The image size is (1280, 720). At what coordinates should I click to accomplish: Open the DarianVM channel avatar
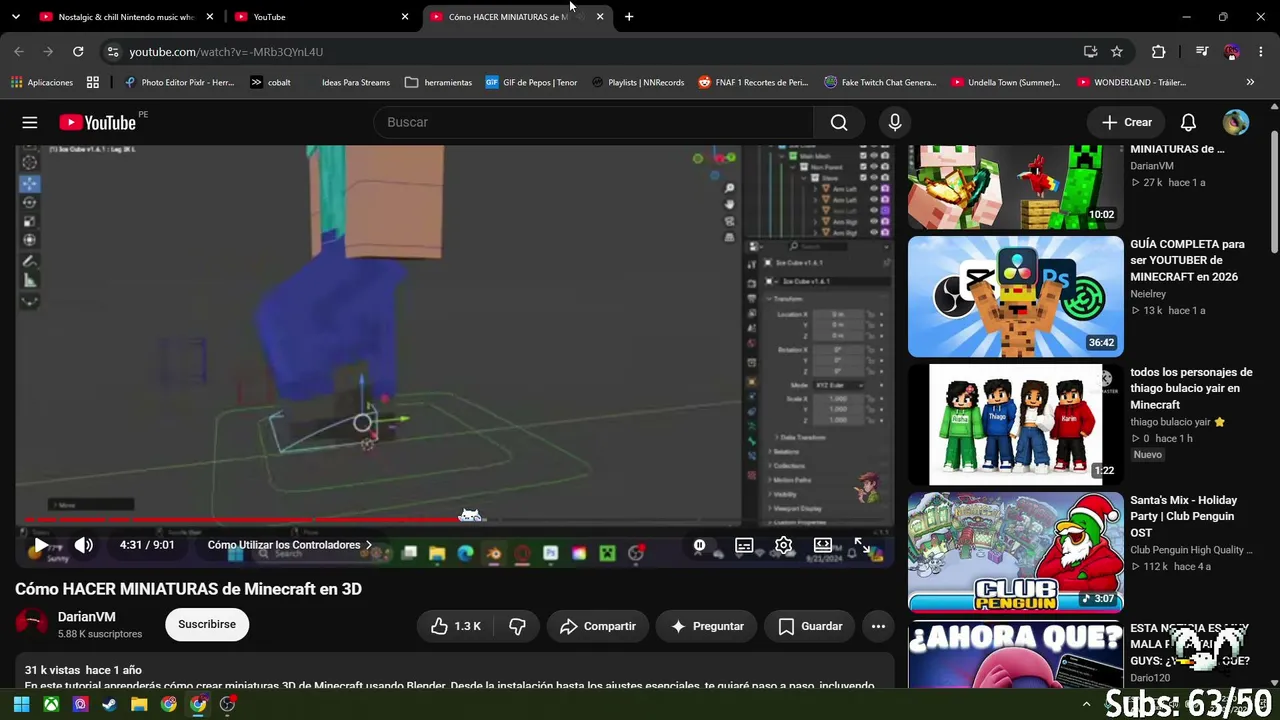click(x=31, y=624)
